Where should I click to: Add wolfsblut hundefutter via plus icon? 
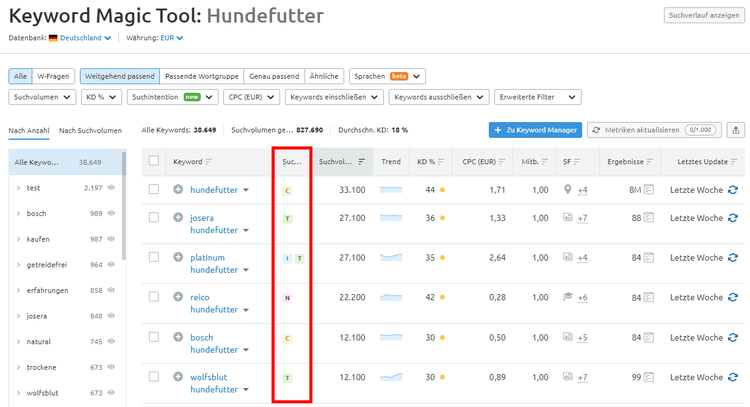click(x=178, y=376)
